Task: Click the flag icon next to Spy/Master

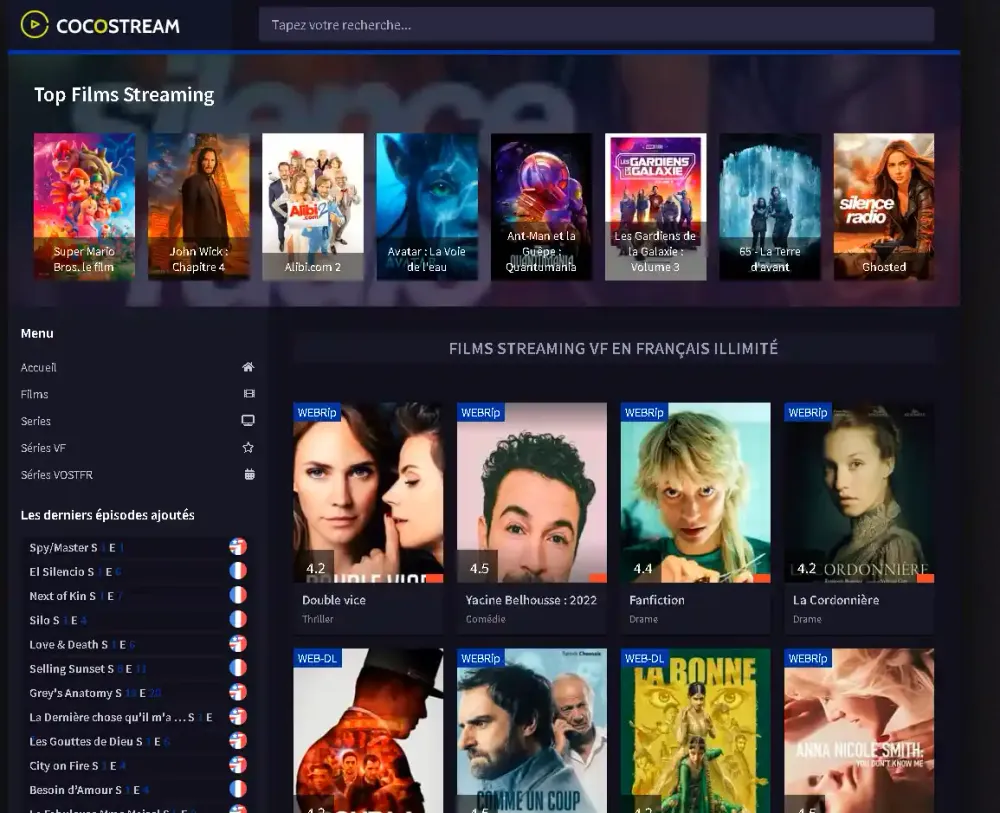Action: coord(237,546)
